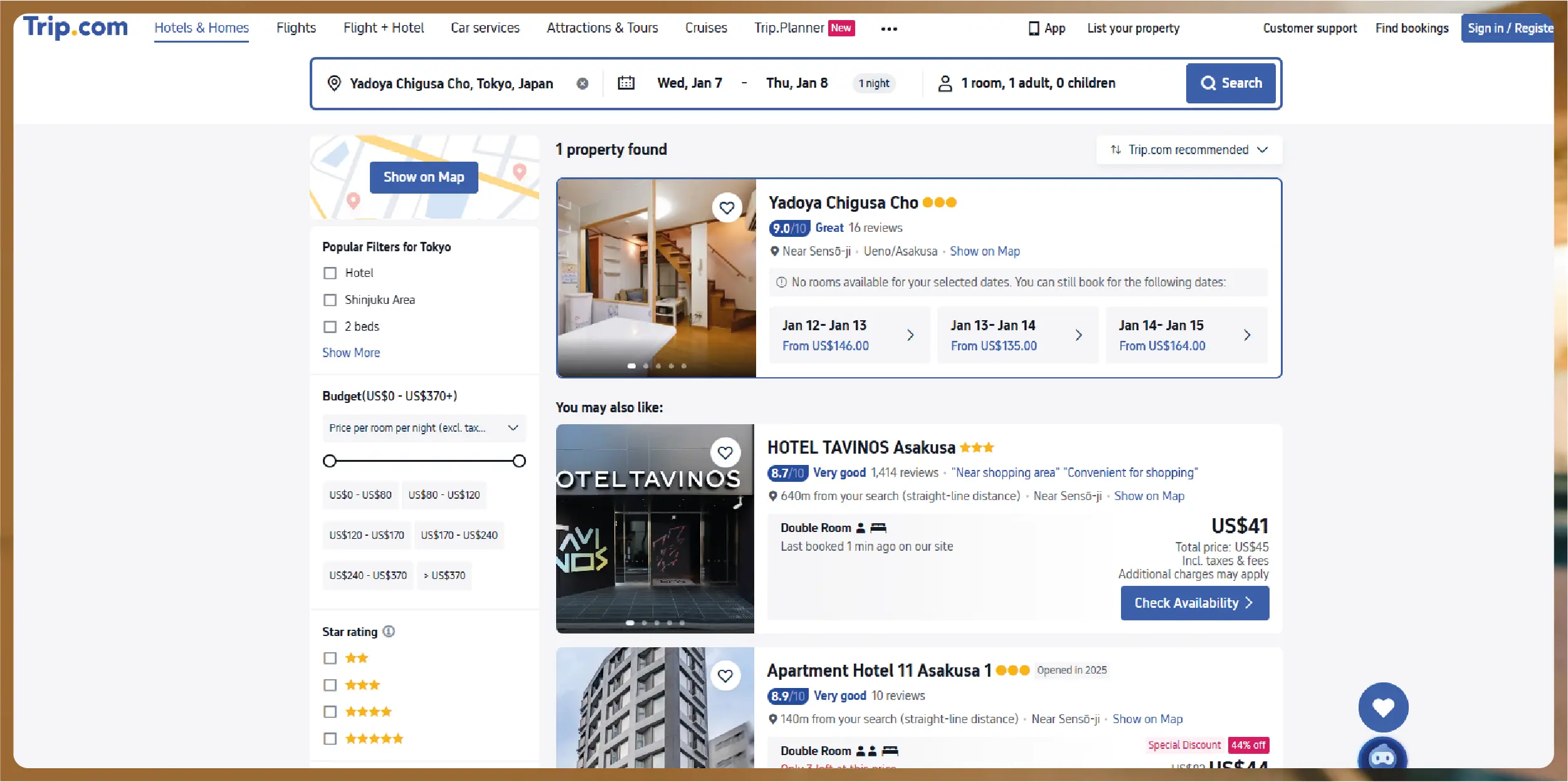
Task: Enable the Shinjuku Area filter
Action: tap(330, 300)
